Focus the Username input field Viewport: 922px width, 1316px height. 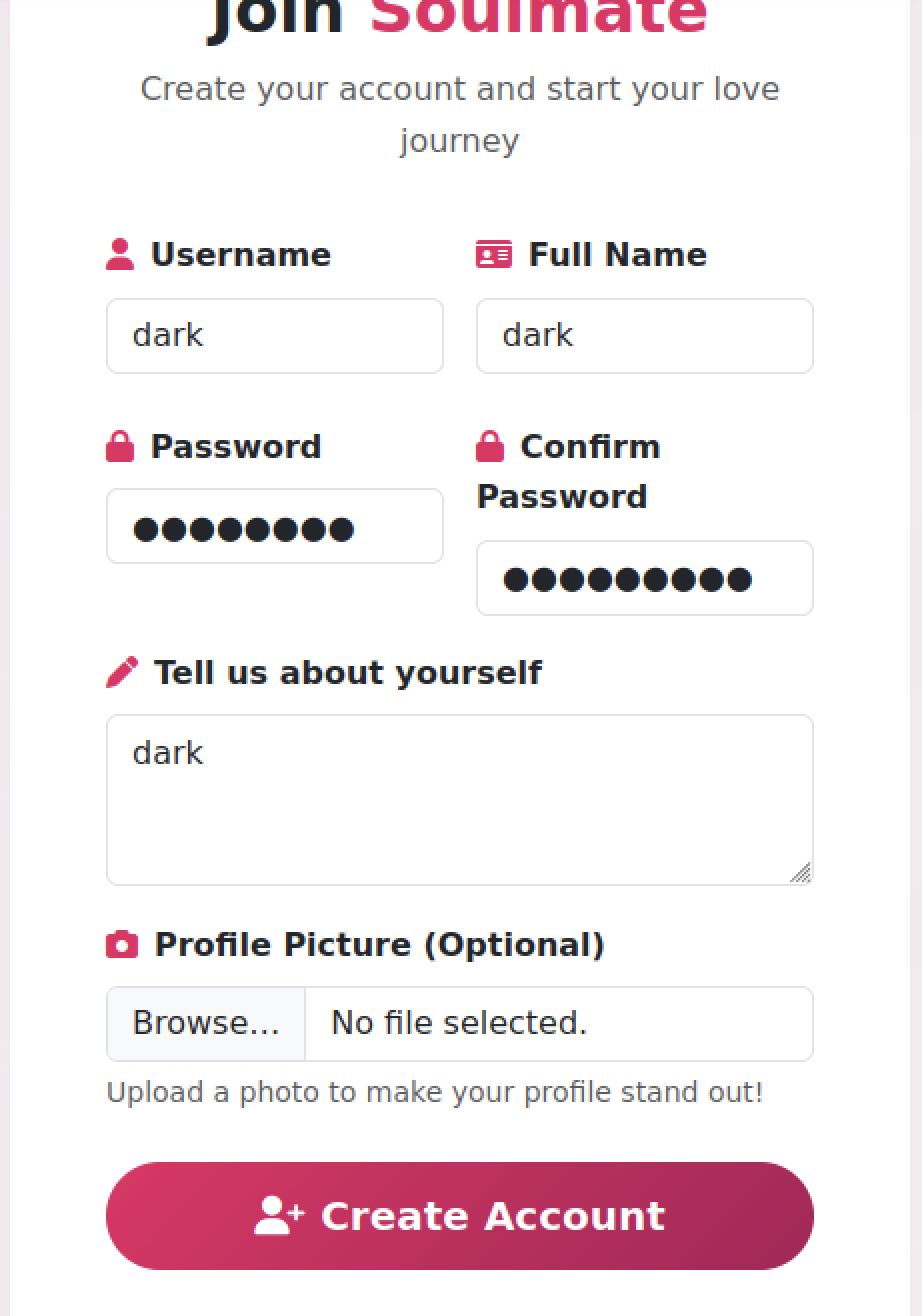275,336
